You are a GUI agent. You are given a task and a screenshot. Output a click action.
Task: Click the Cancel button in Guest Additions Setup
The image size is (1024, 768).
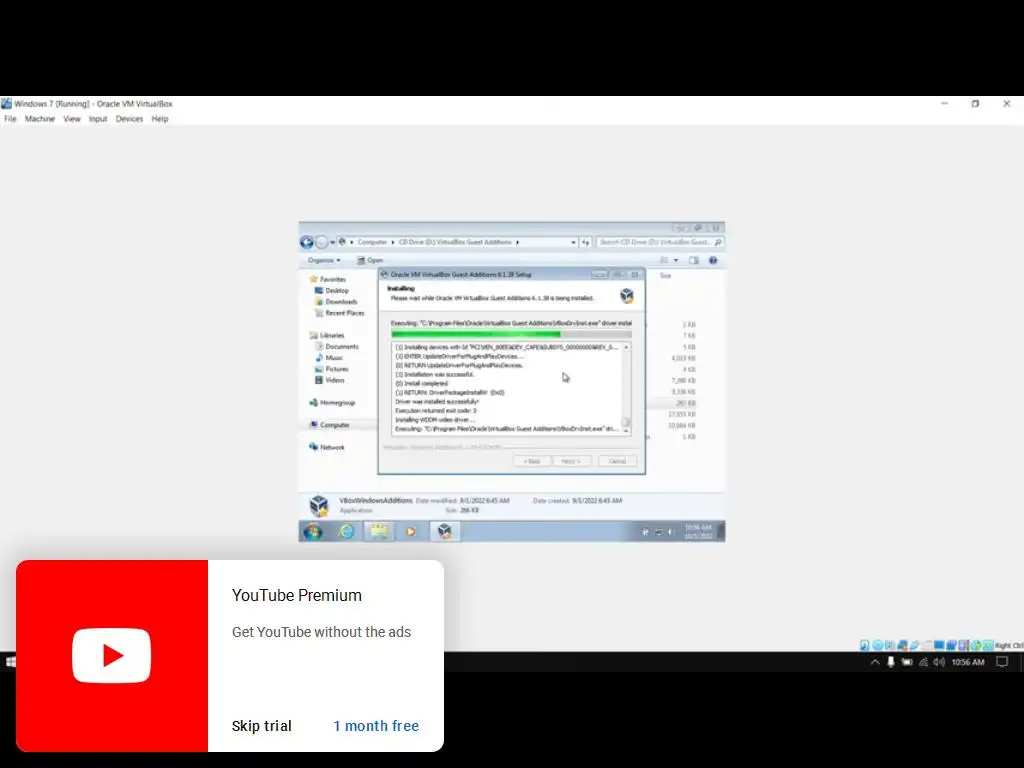click(x=617, y=461)
